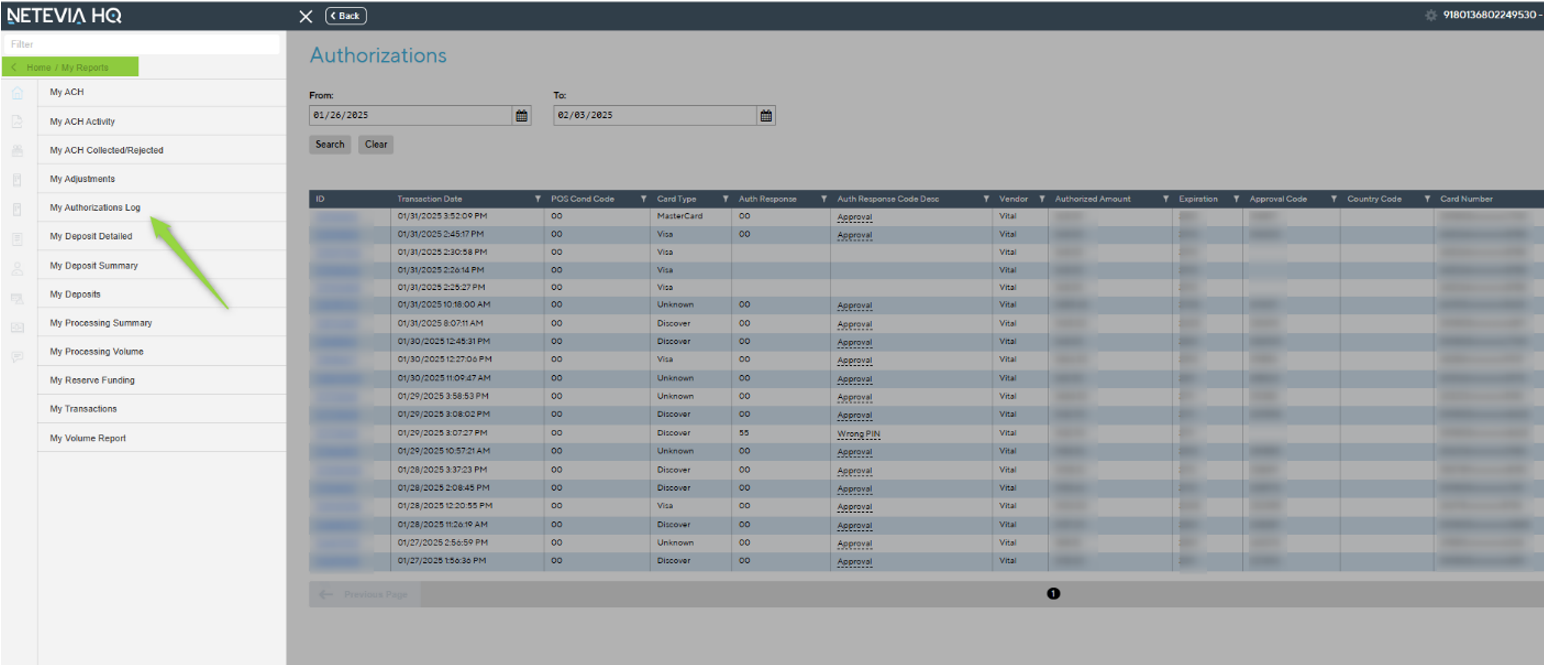Image resolution: width=1544 pixels, height=665 pixels.
Task: Click the Home / My Reports breadcrumb
Action: coord(70,67)
